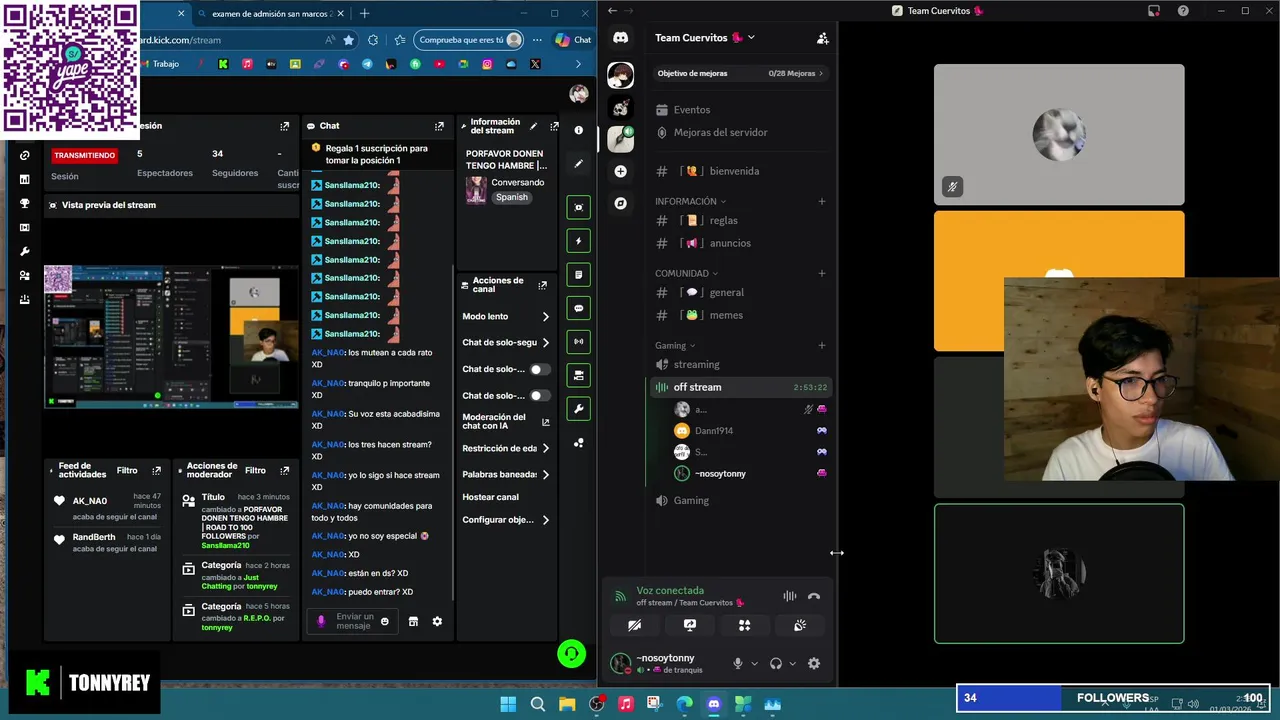
Task: Open Discord help question-mark icon
Action: coord(1183,11)
